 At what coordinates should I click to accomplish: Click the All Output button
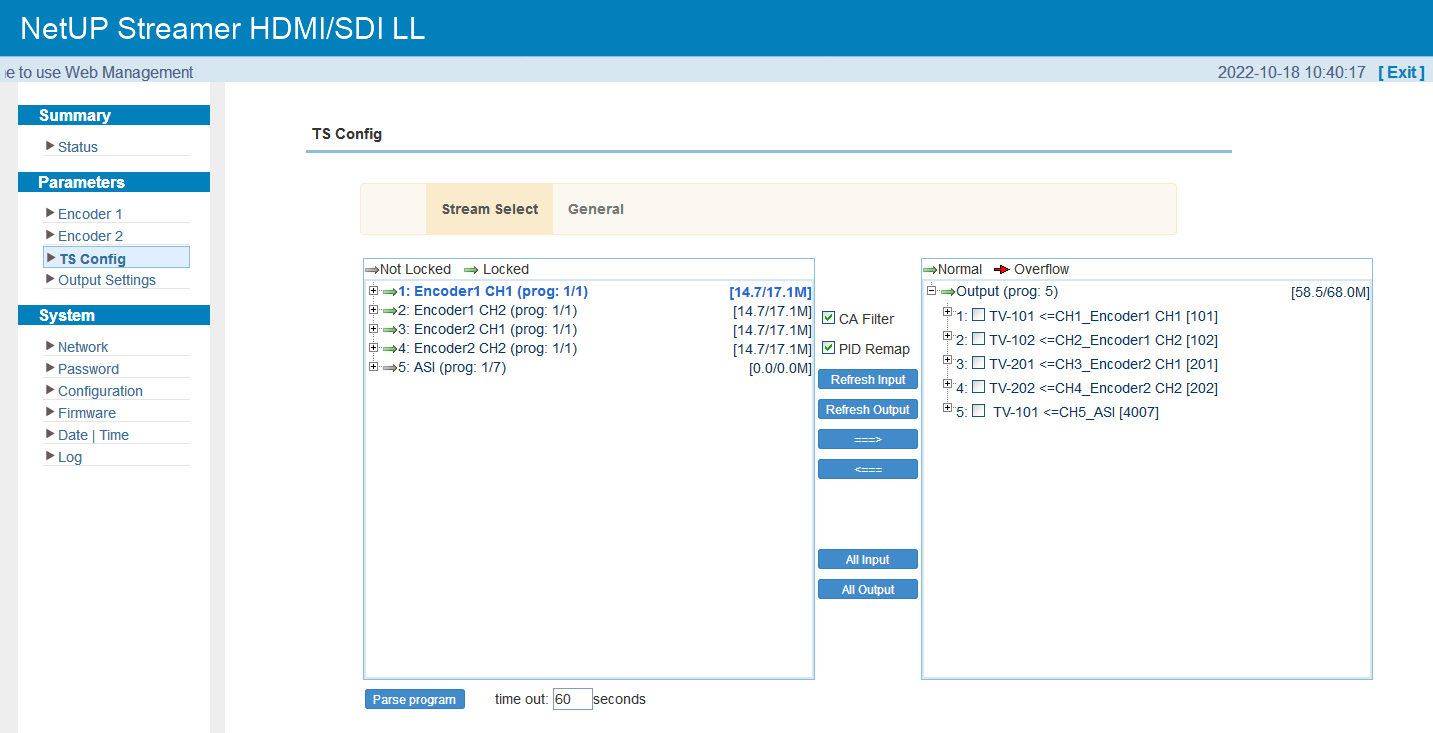click(868, 590)
